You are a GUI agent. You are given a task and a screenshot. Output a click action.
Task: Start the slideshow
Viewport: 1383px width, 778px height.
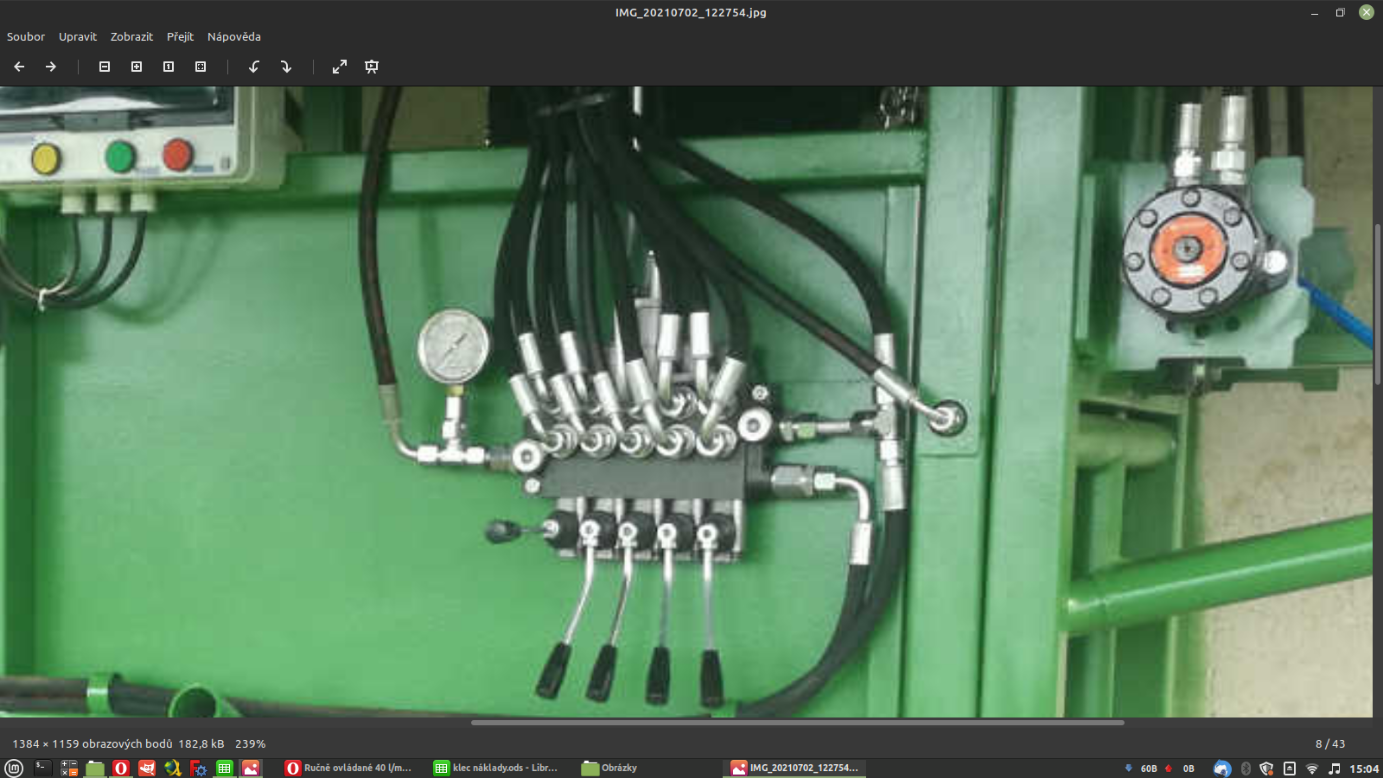pos(372,67)
